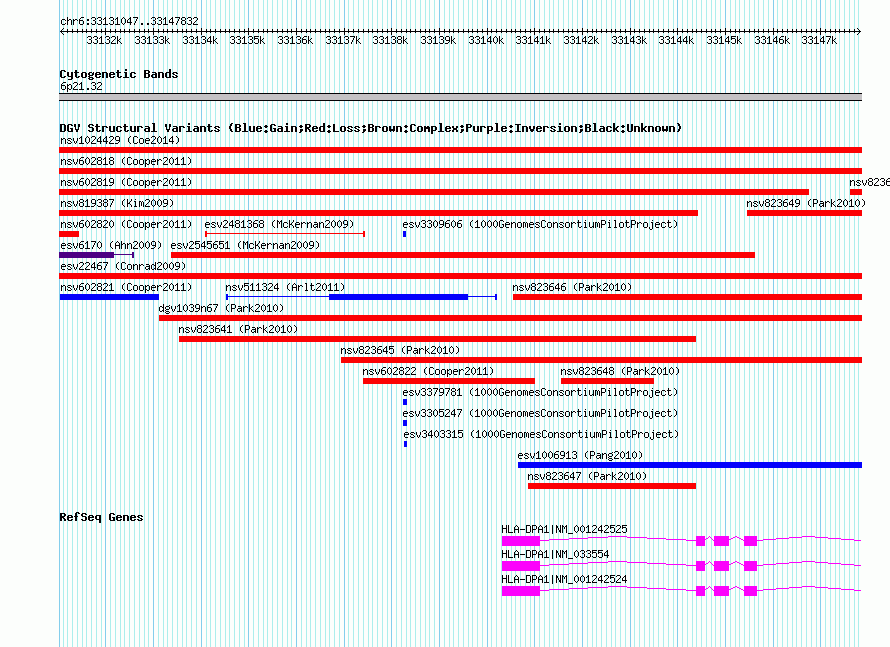
Task: Click the 33147k ruler tick label
Action: click(819, 40)
